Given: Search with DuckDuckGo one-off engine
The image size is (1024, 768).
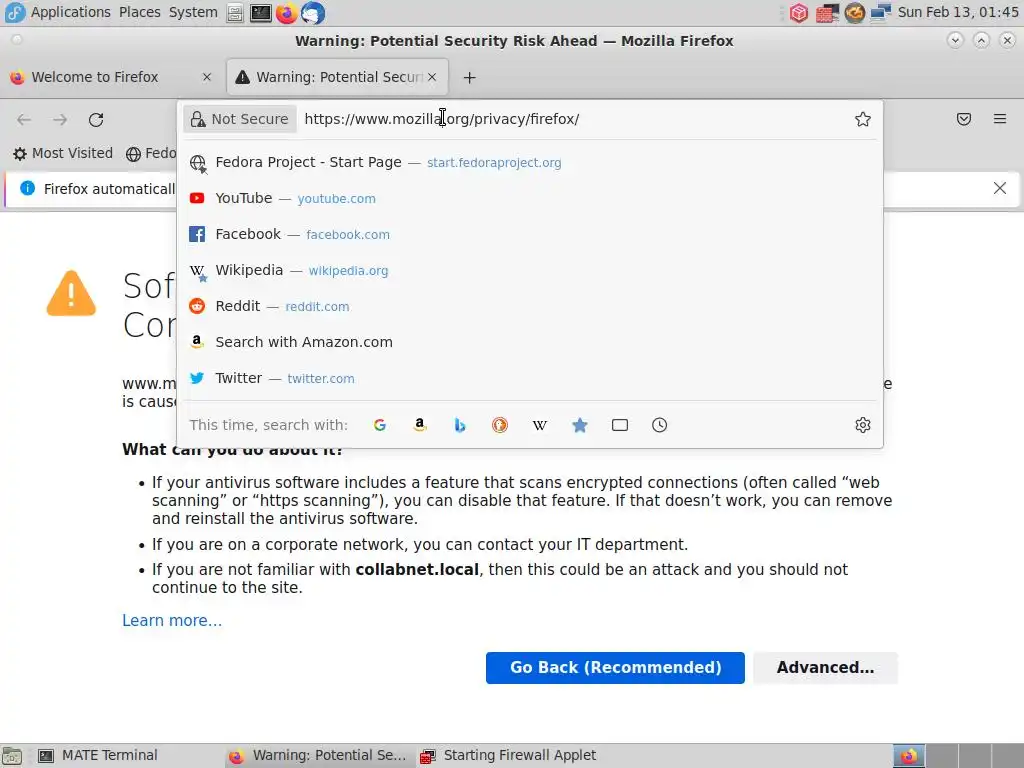Looking at the screenshot, I should point(500,425).
